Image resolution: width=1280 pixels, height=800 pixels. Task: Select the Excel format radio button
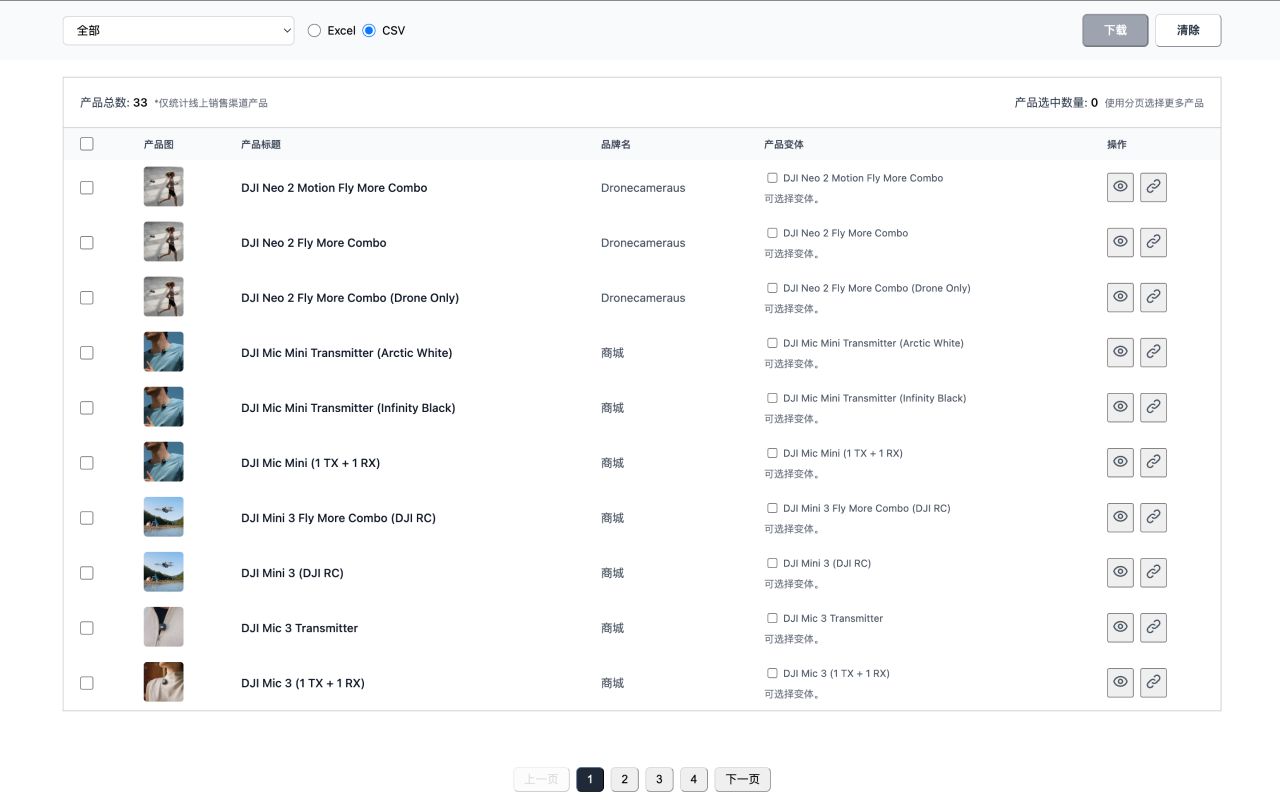314,31
